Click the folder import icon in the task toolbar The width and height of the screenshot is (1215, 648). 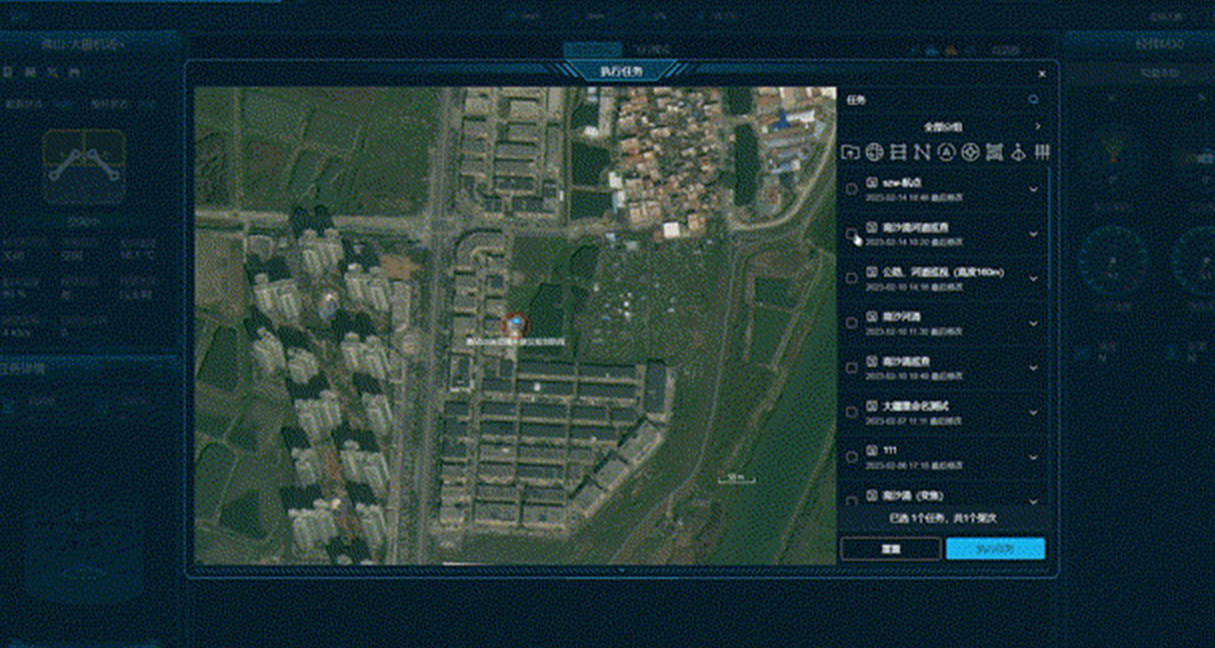[850, 152]
